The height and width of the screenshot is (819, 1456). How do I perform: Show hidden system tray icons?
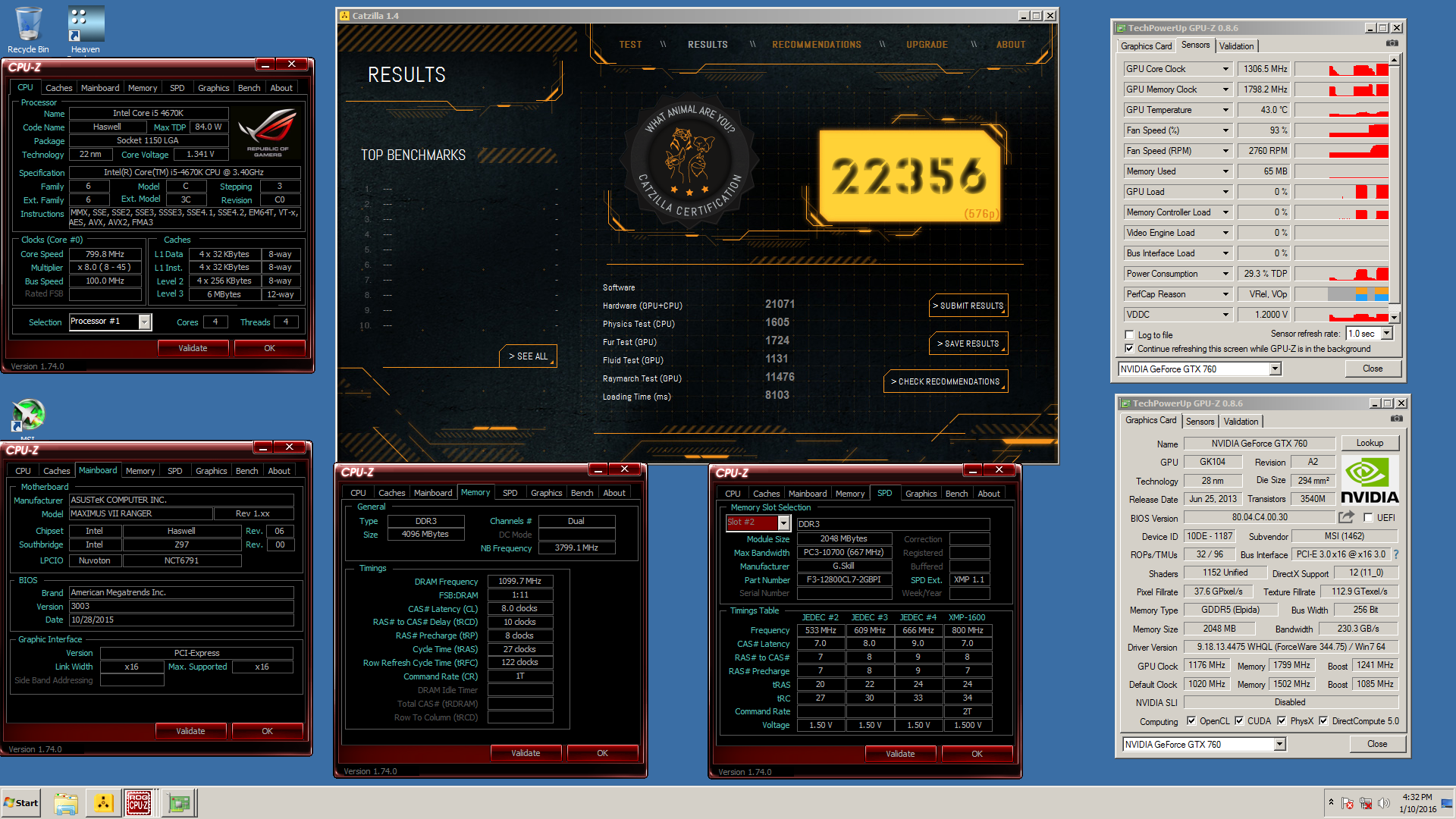click(1331, 802)
